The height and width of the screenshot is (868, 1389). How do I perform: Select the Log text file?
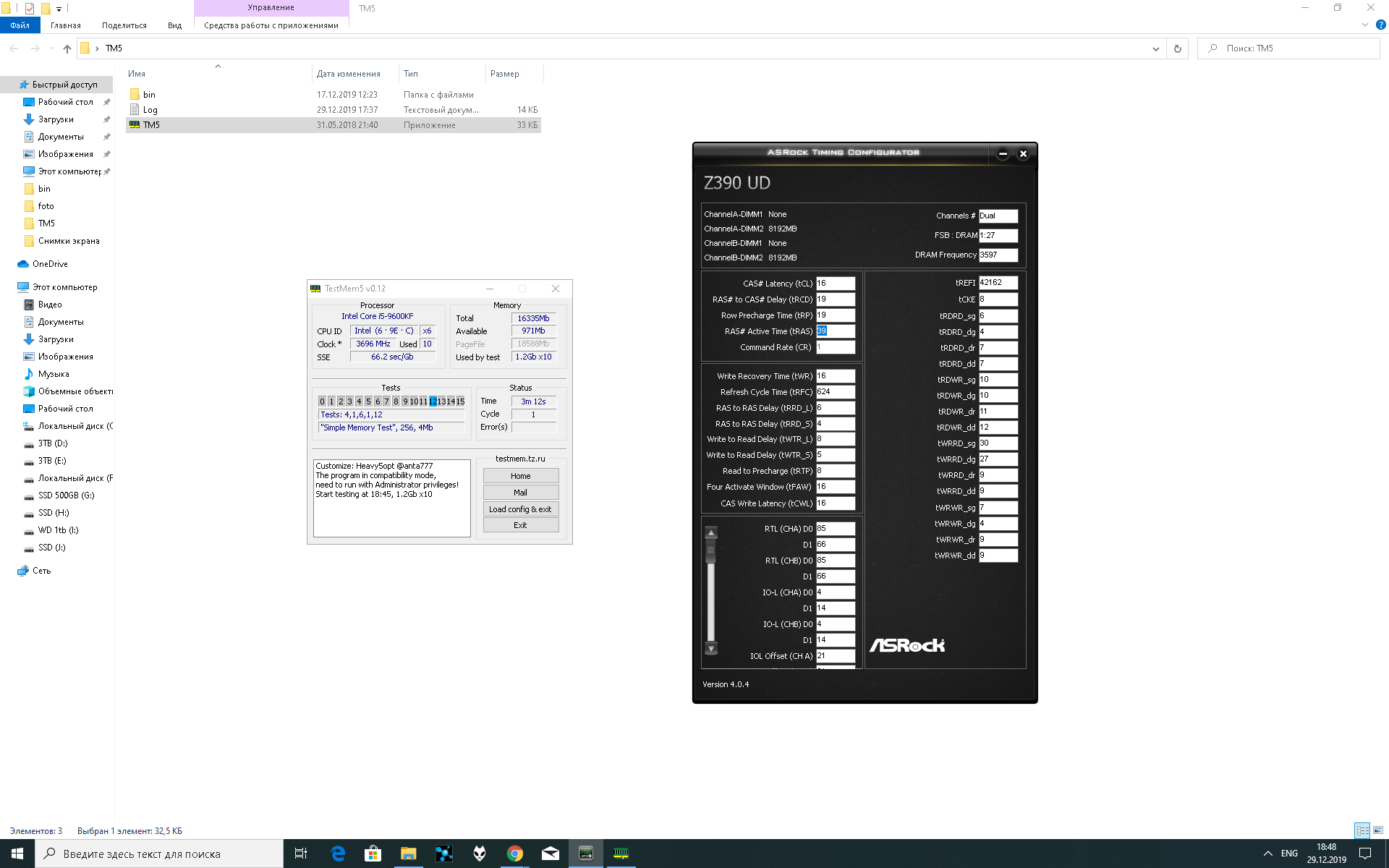click(x=150, y=110)
